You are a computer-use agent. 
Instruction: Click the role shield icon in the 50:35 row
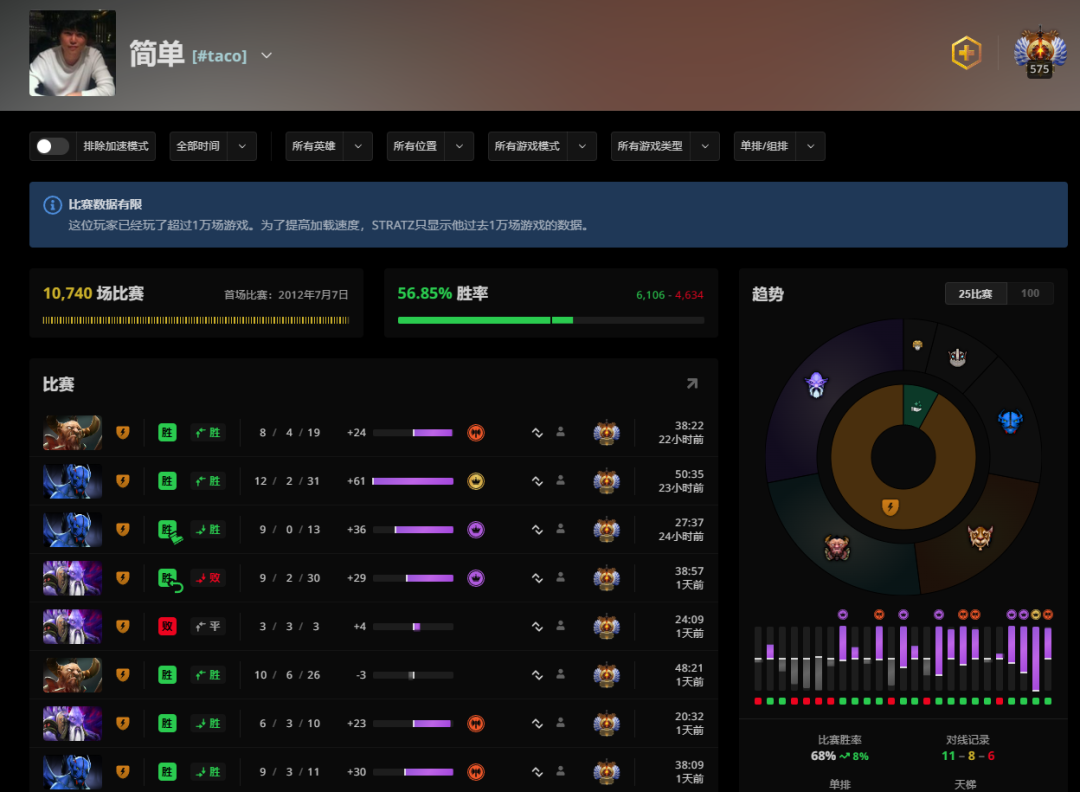[123, 481]
